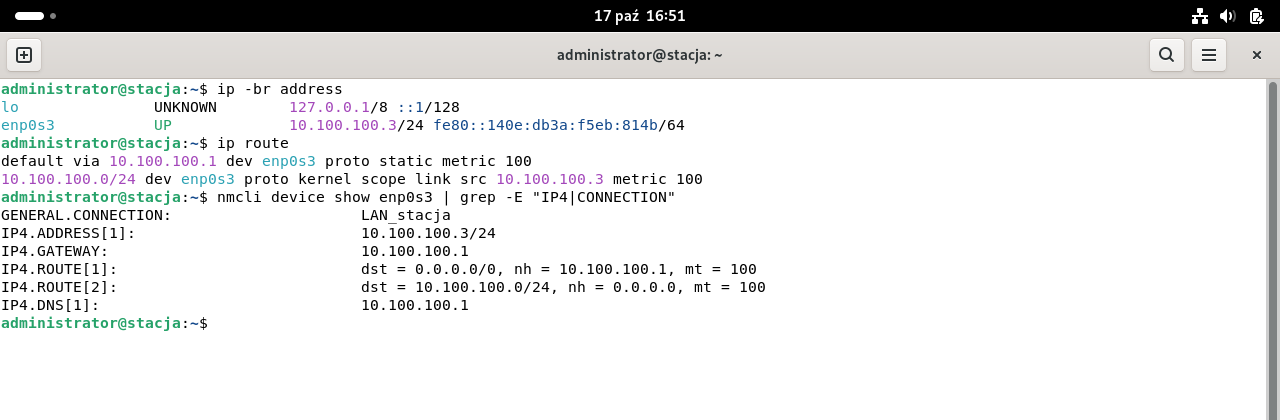Viewport: 1280px width, 420px height.
Task: Click the wired network status icon
Action: tap(1200, 16)
